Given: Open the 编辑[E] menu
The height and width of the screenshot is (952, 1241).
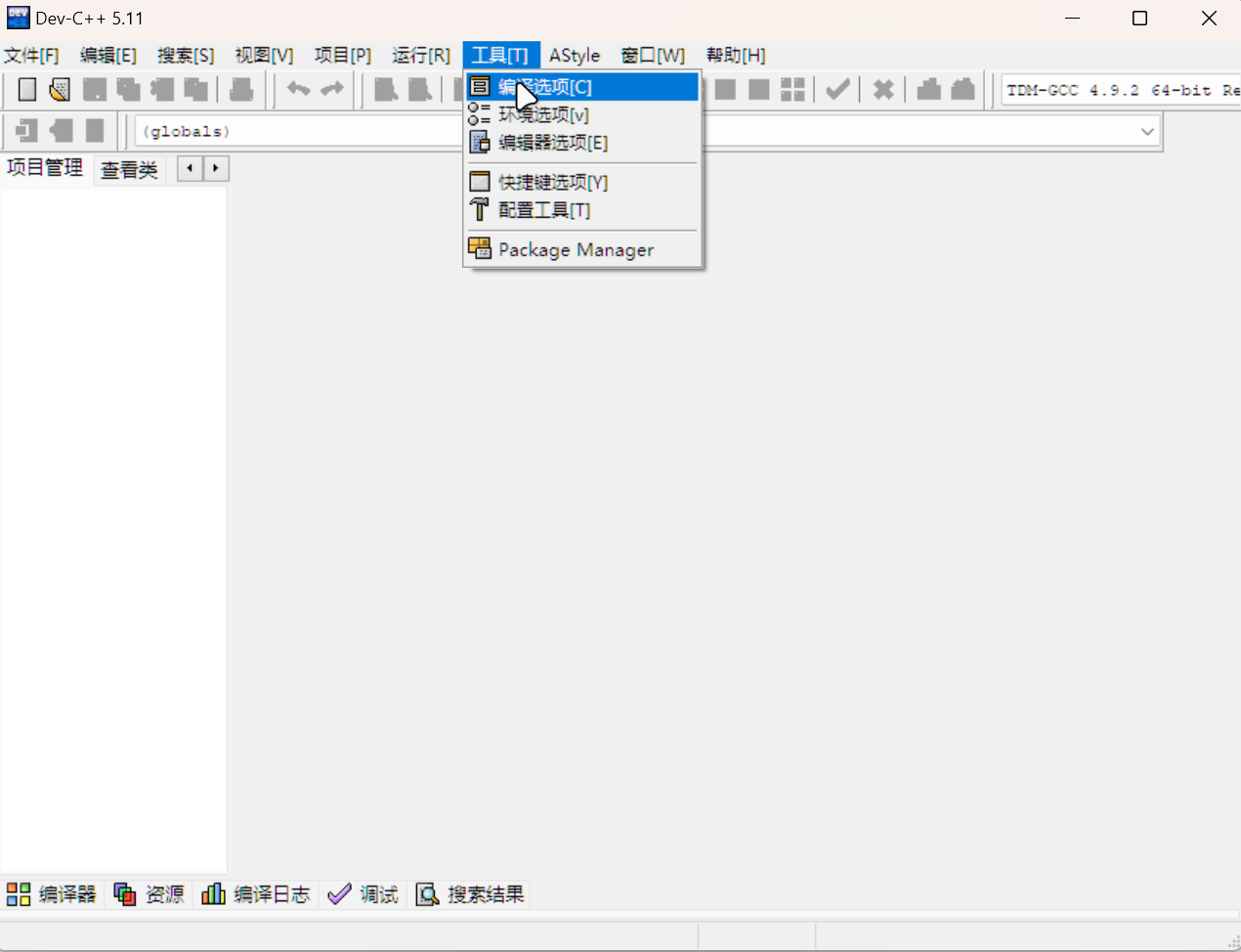Looking at the screenshot, I should pos(108,56).
